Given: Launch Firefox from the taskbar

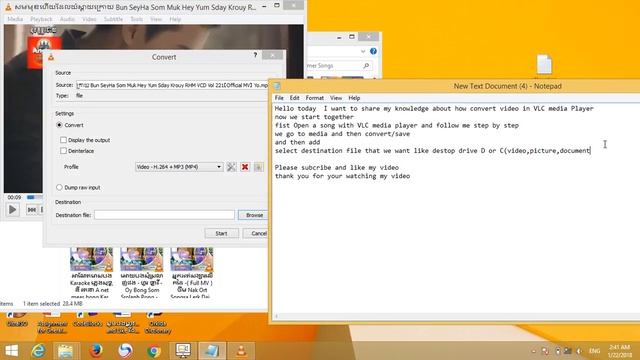Looking at the screenshot, I should pyautogui.click(x=96, y=351).
